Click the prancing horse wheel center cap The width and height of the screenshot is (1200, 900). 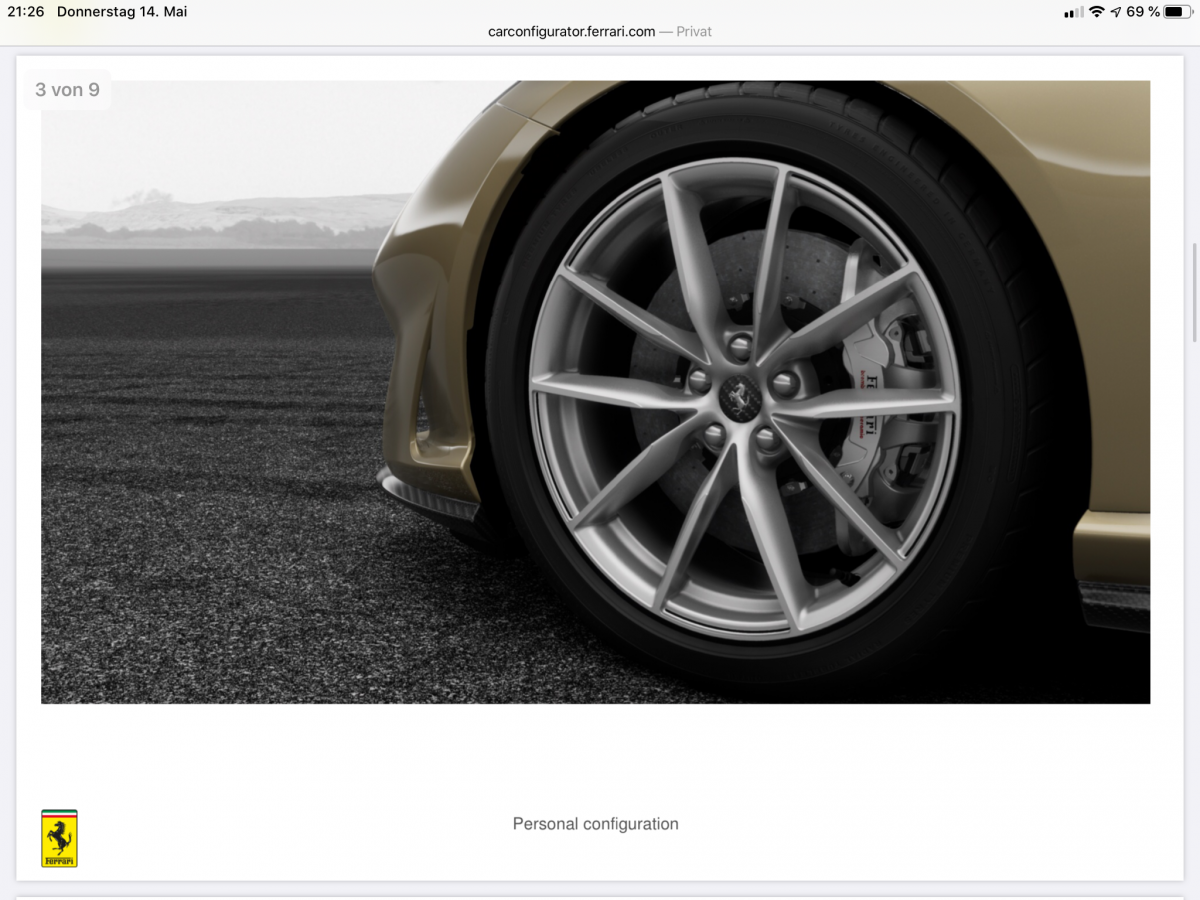740,398
